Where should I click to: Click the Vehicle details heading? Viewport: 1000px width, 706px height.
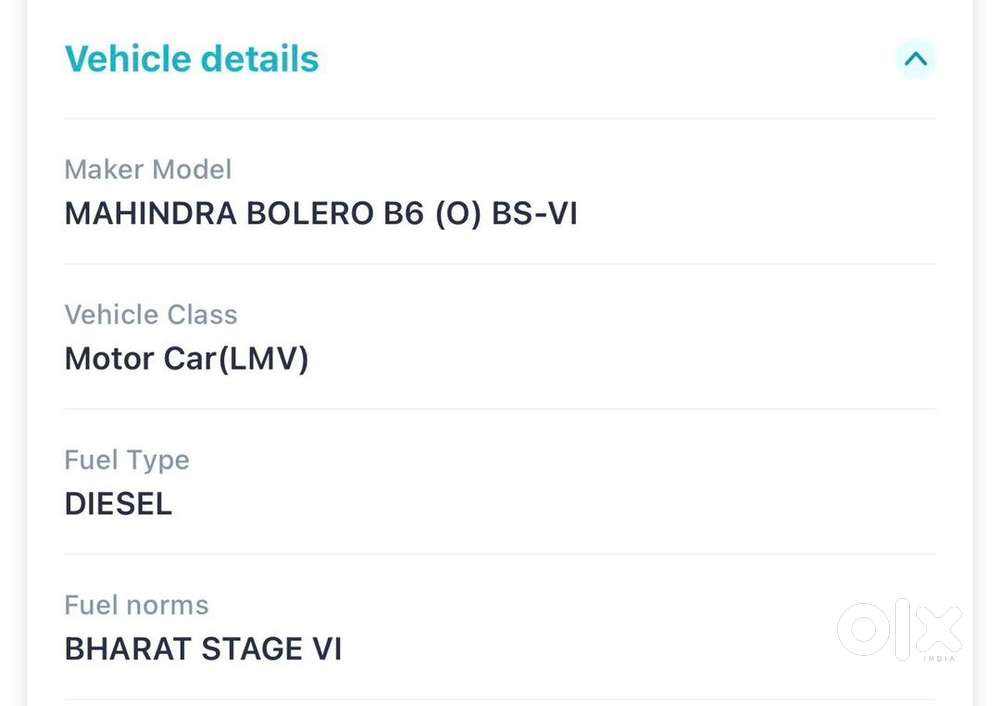192,59
